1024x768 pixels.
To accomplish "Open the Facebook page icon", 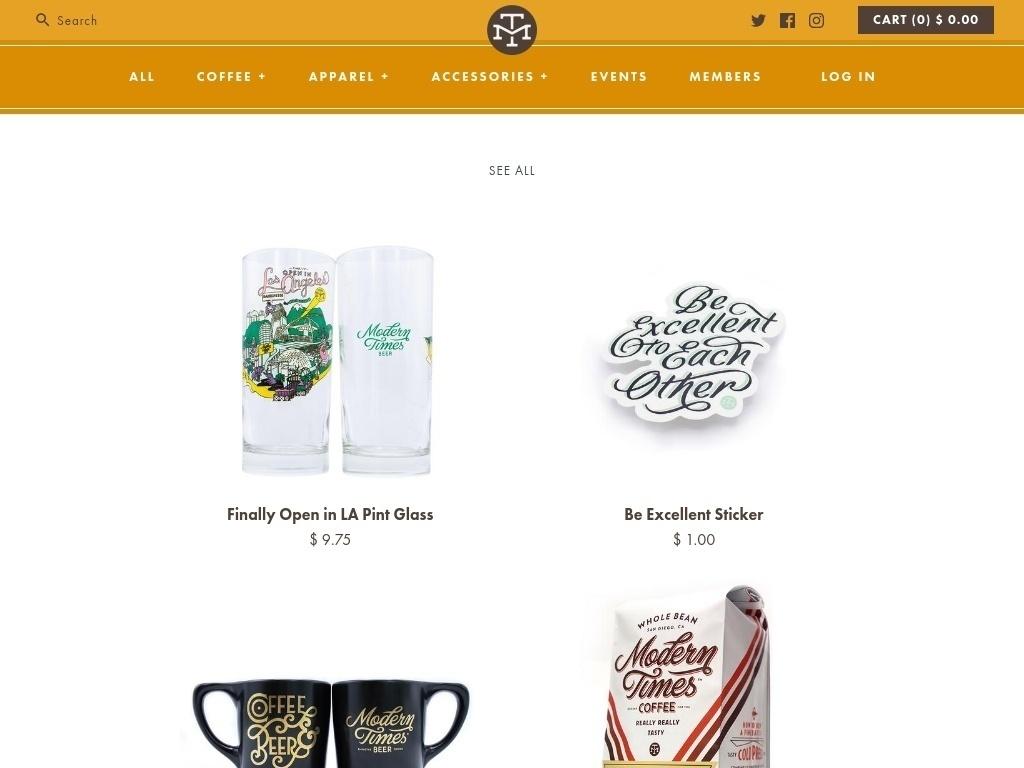I will click(x=788, y=20).
